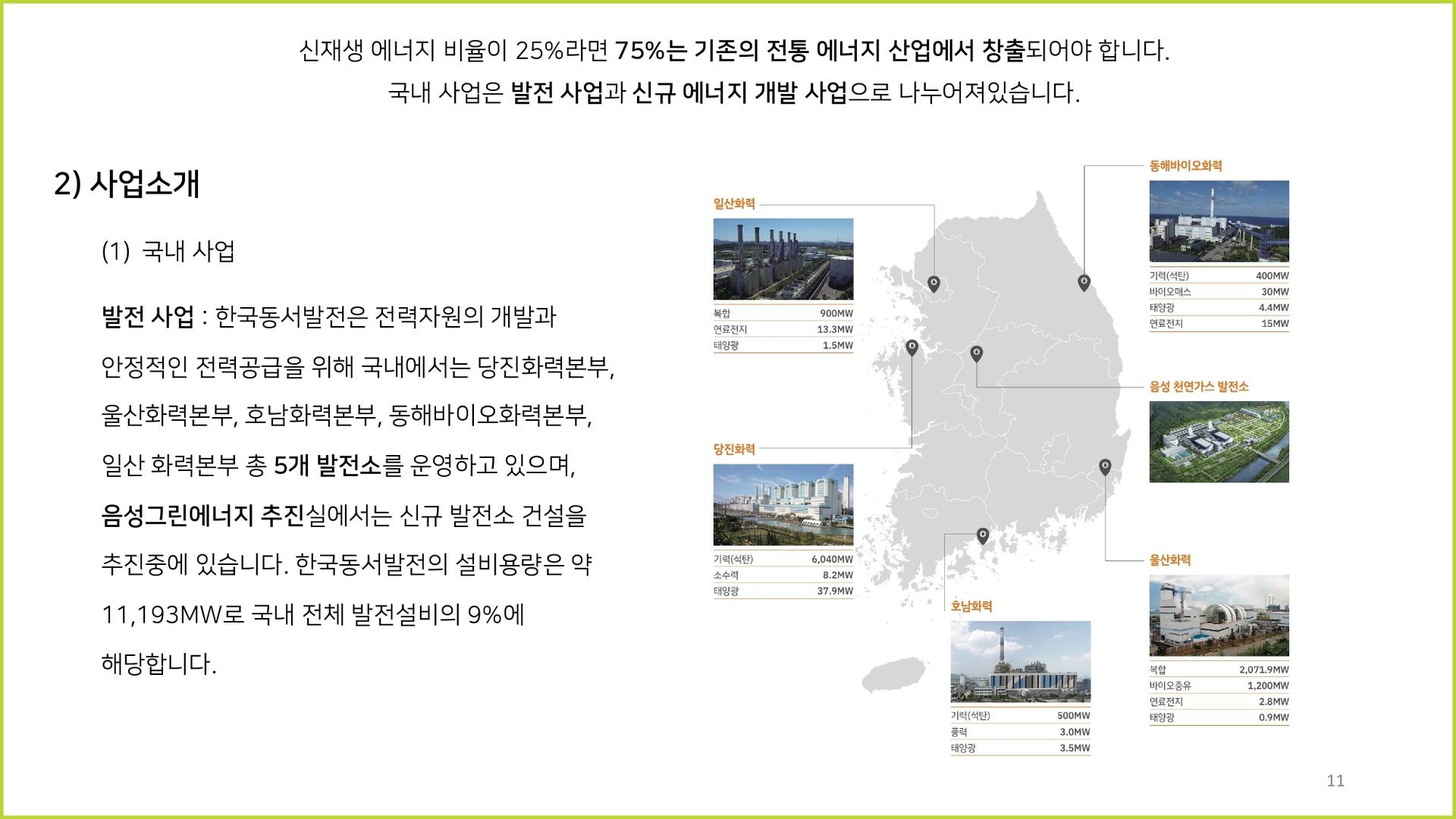
Task: Click the 500MW value under 호남화력
Action: (x=1074, y=716)
